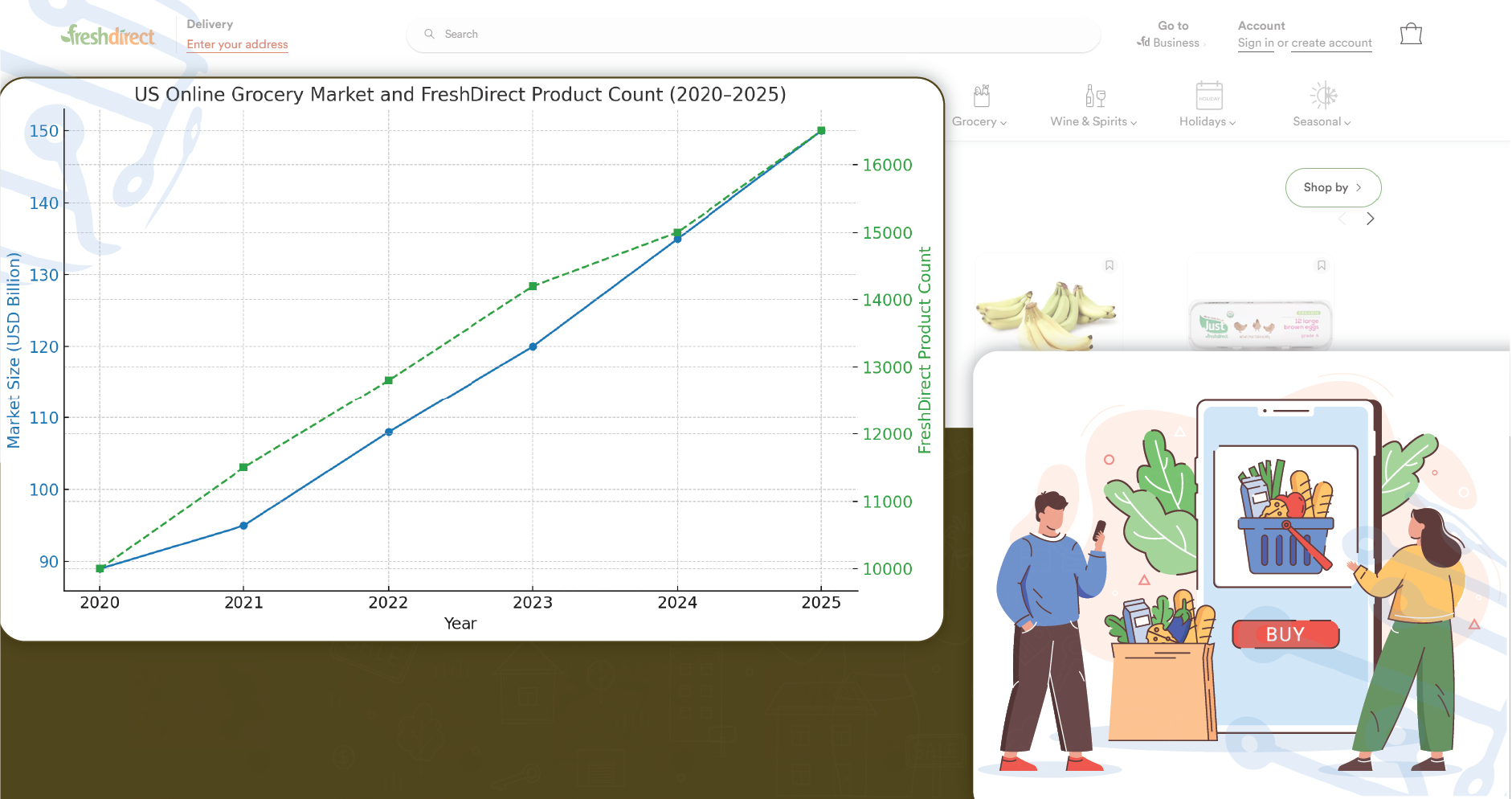
Task: Click the Holidays calendar icon
Action: pyautogui.click(x=1208, y=96)
